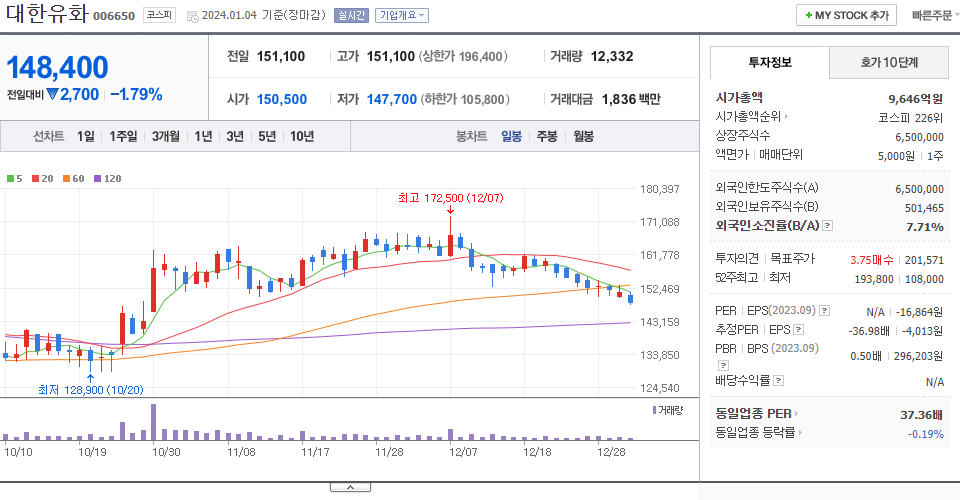Click the 거래대금 value 1,836 백만

pos(631,99)
